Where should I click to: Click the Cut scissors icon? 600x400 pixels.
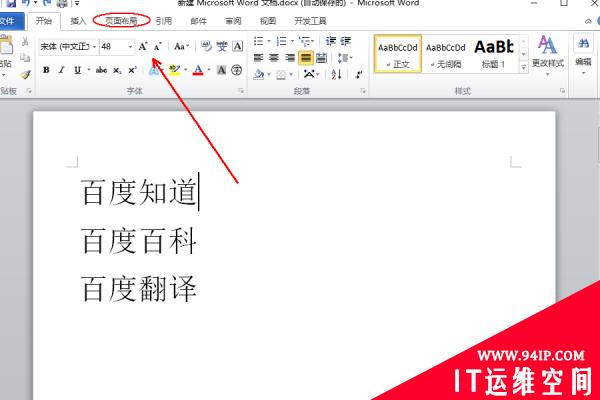tap(25, 41)
